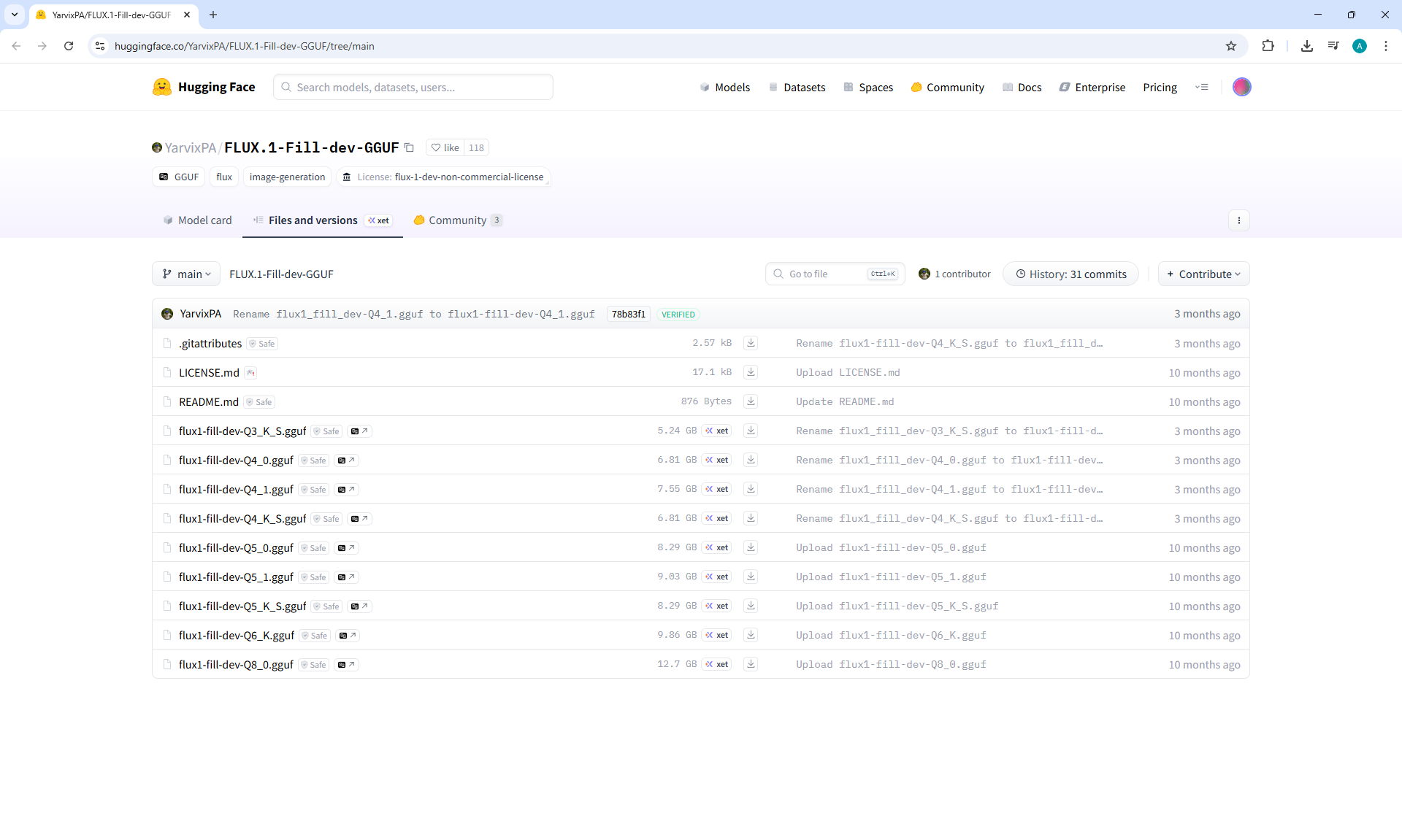Open the Chrome extensions puzzle icon
This screenshot has height=840, width=1402.
[1268, 46]
